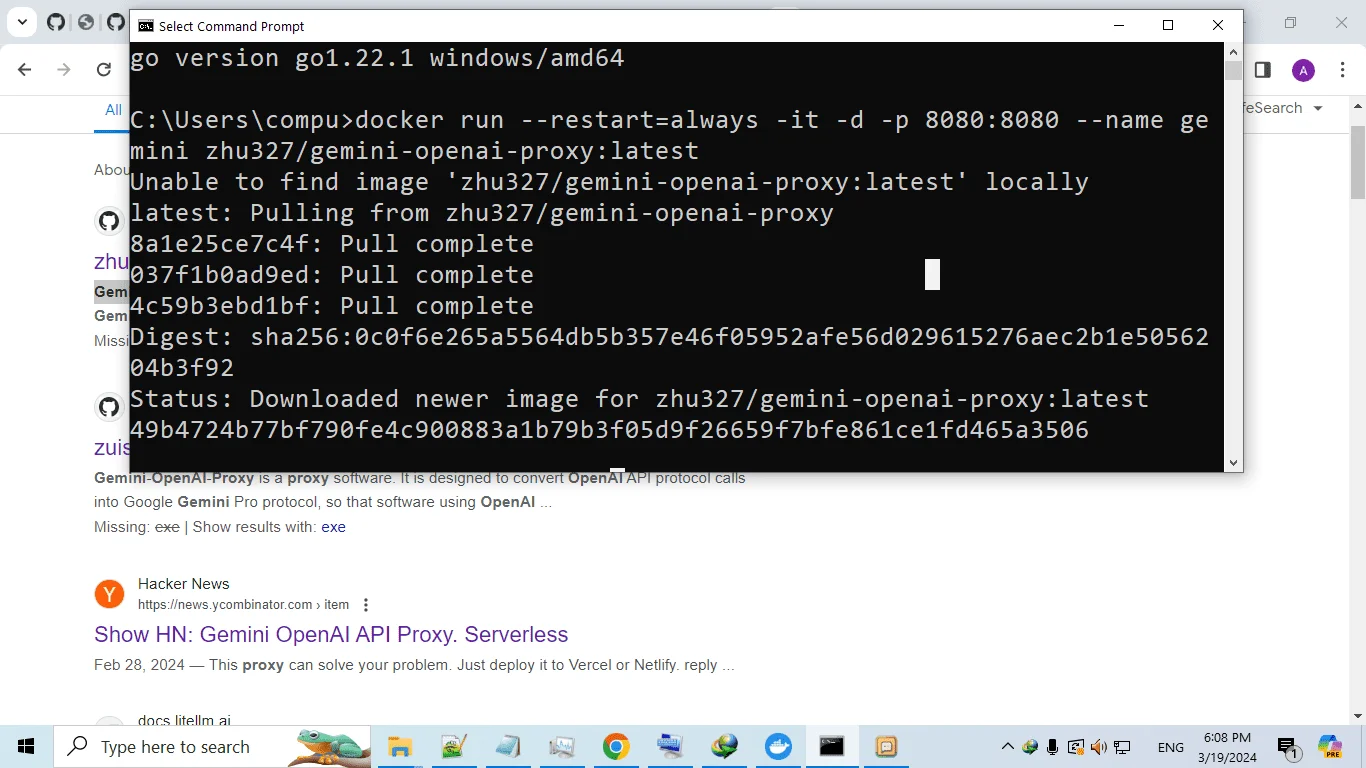Image resolution: width=1366 pixels, height=768 pixels.
Task: Open the Chrome profile avatar A
Action: tap(1303, 70)
